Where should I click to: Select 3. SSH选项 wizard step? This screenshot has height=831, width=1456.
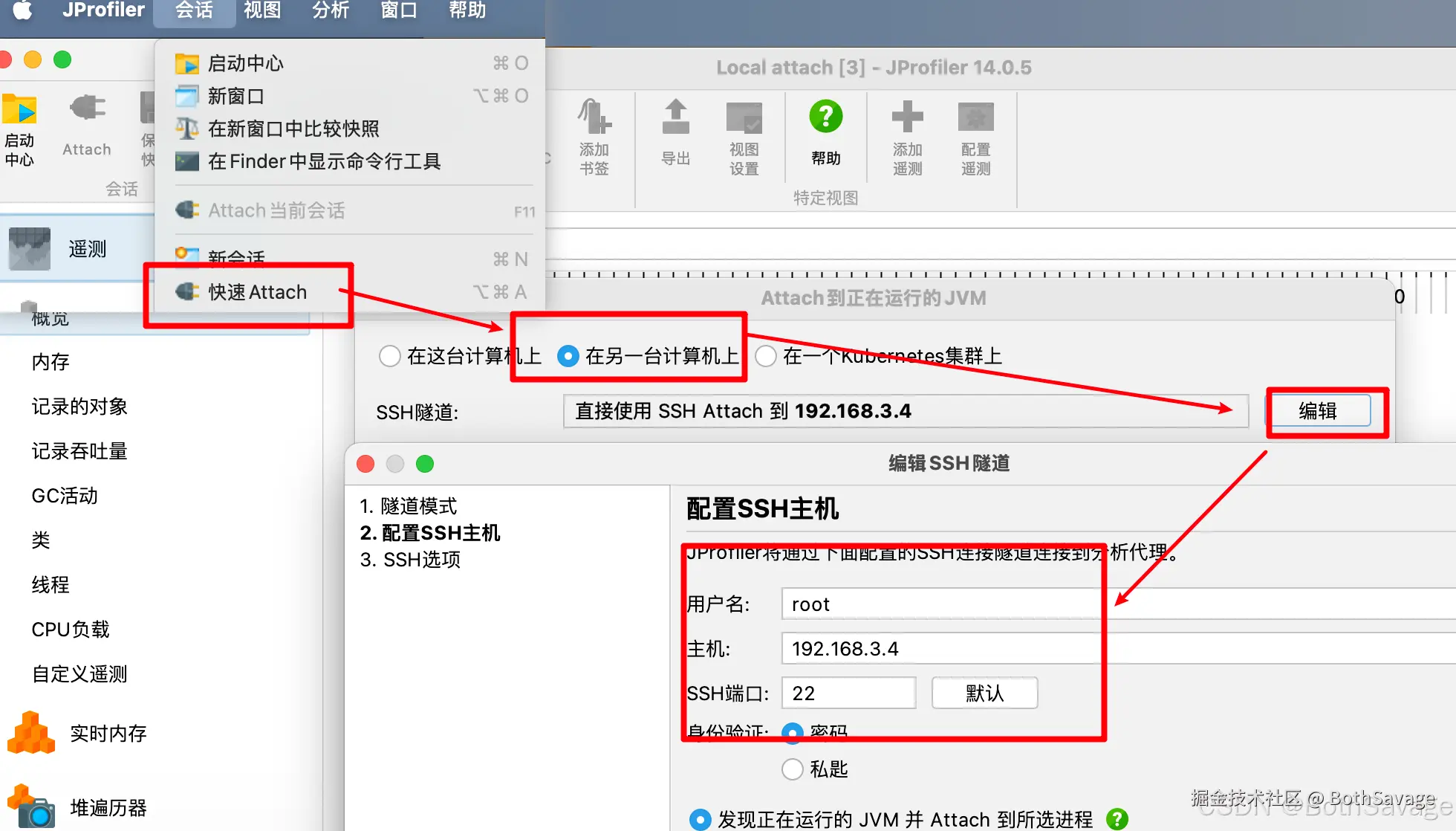click(x=411, y=560)
